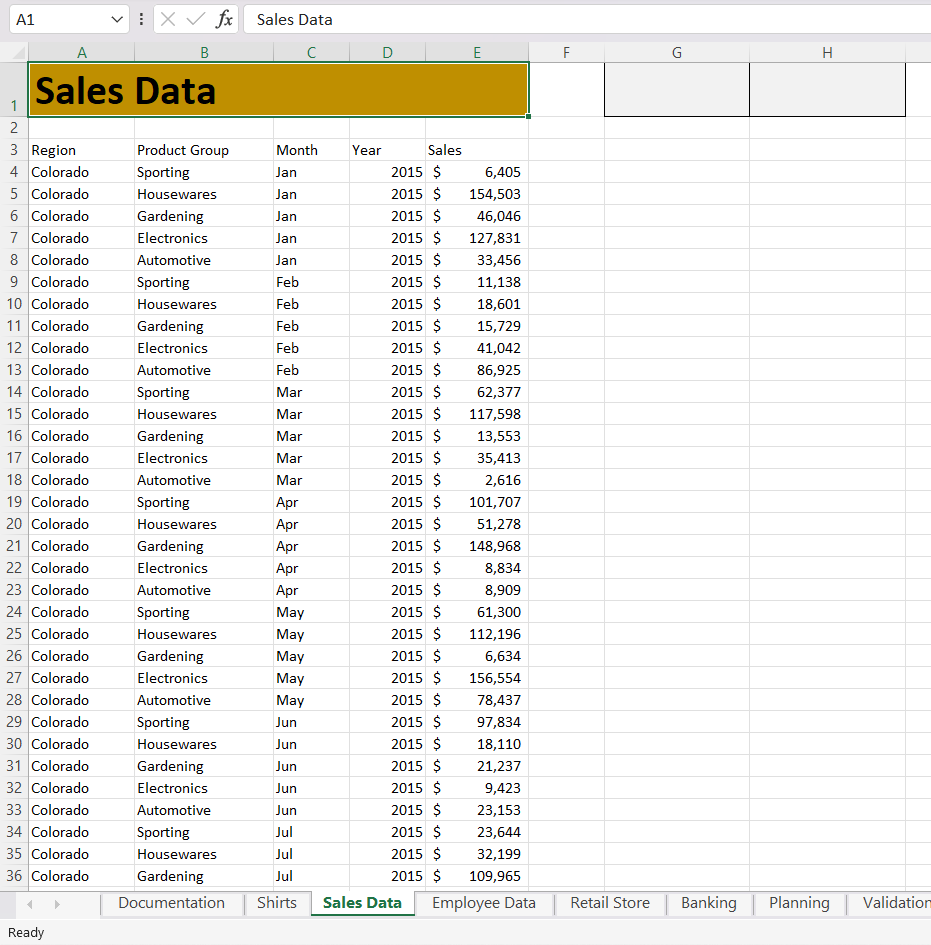Select row 20 header
Image resolution: width=931 pixels, height=945 pixels.
(x=14, y=524)
